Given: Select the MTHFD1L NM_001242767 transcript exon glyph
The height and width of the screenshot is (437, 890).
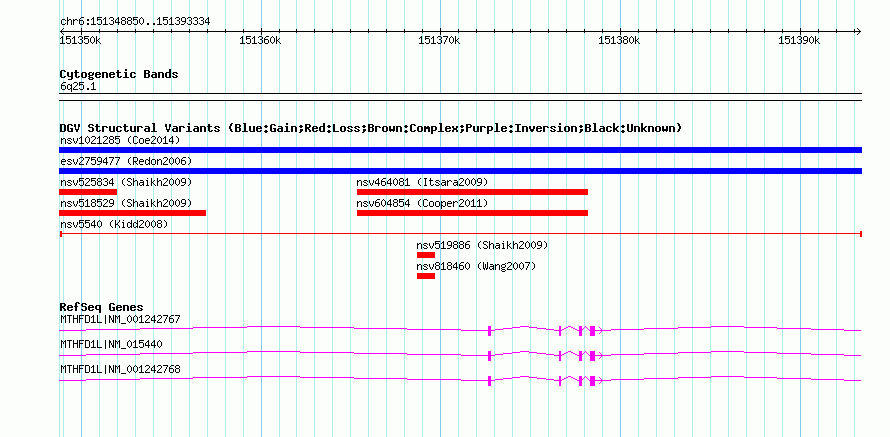Looking at the screenshot, I should (460, 330).
